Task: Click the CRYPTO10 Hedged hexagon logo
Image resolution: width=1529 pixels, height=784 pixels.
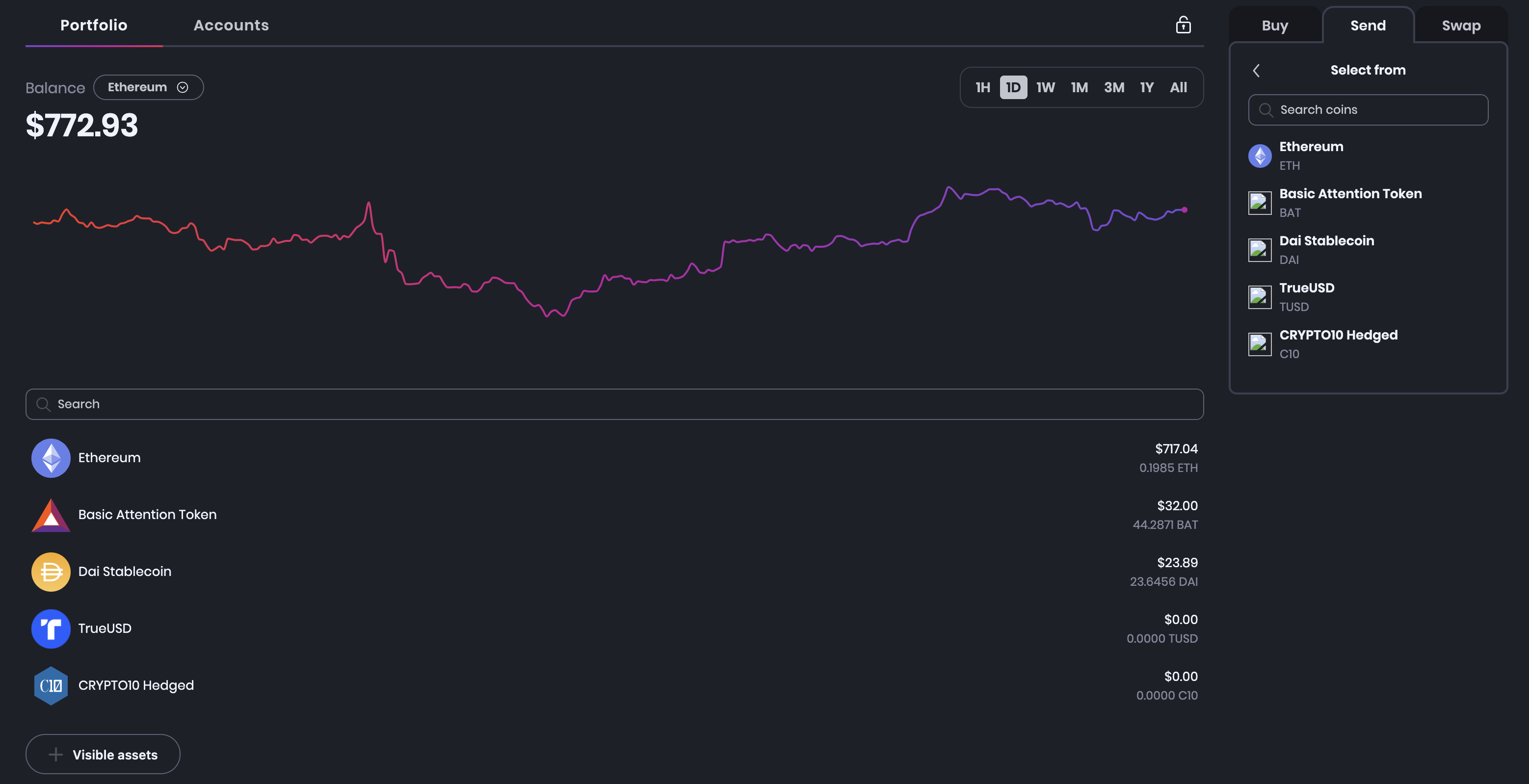Action: point(51,685)
